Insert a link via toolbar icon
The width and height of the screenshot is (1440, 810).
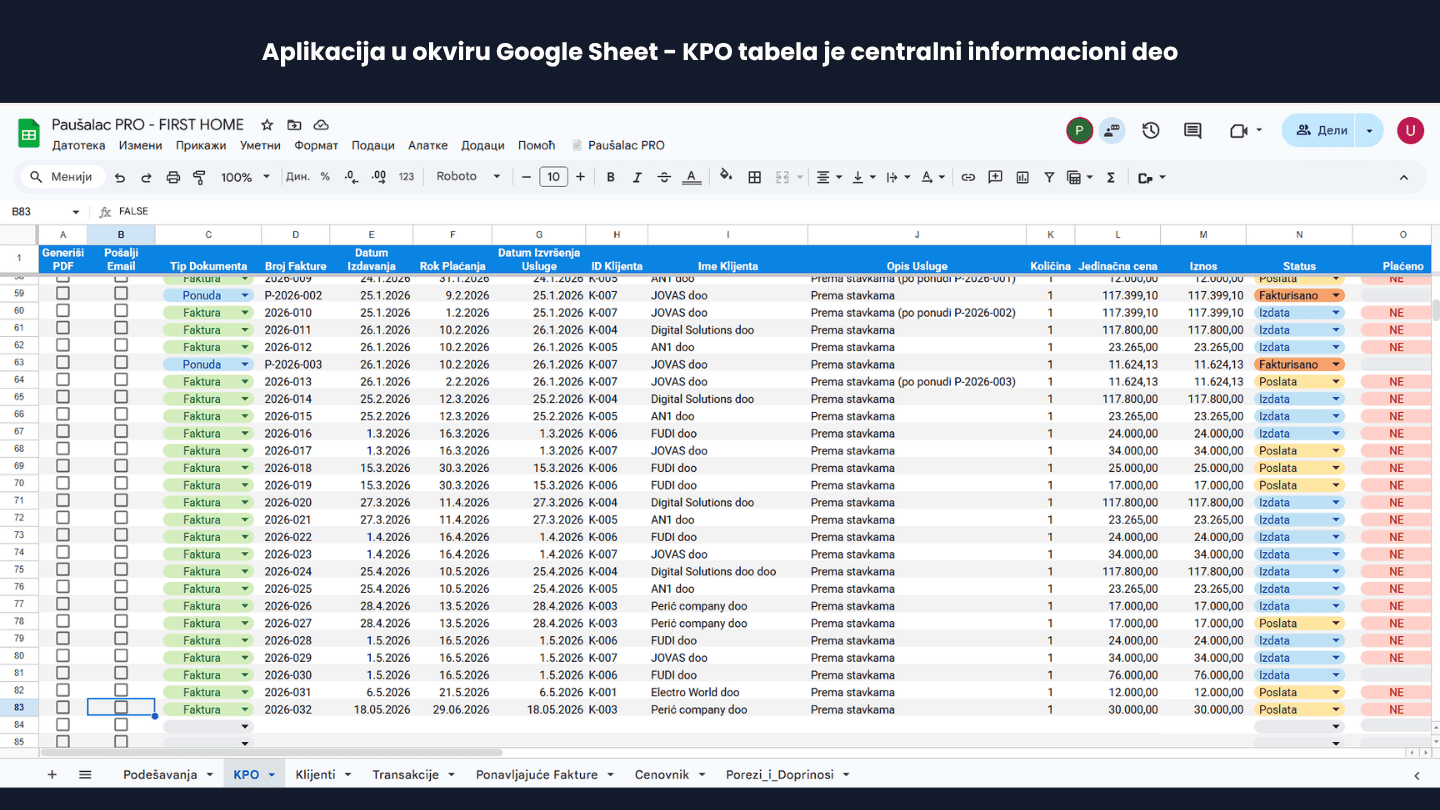click(x=968, y=177)
